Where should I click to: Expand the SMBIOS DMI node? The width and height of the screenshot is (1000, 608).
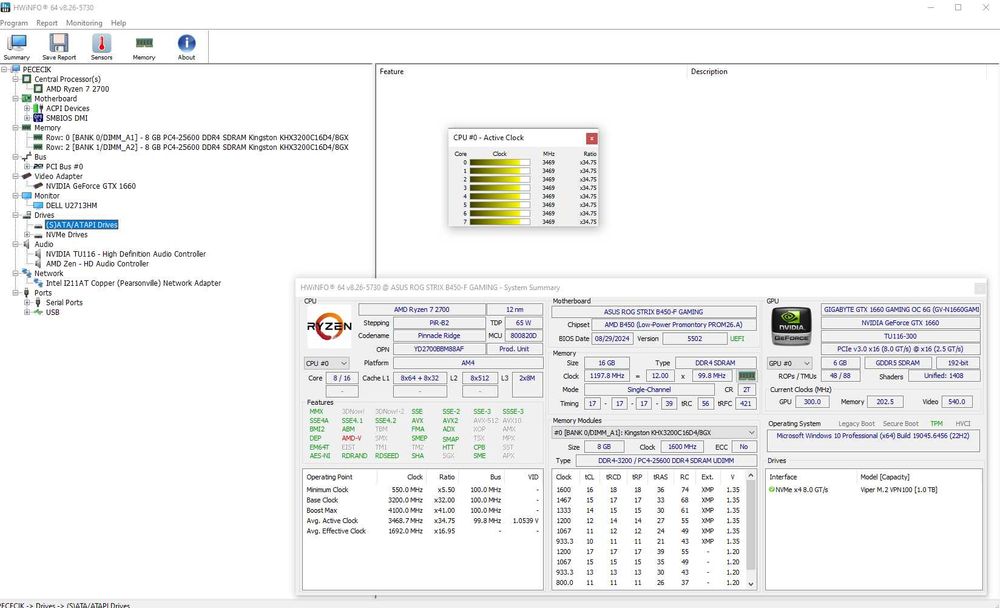(27, 118)
